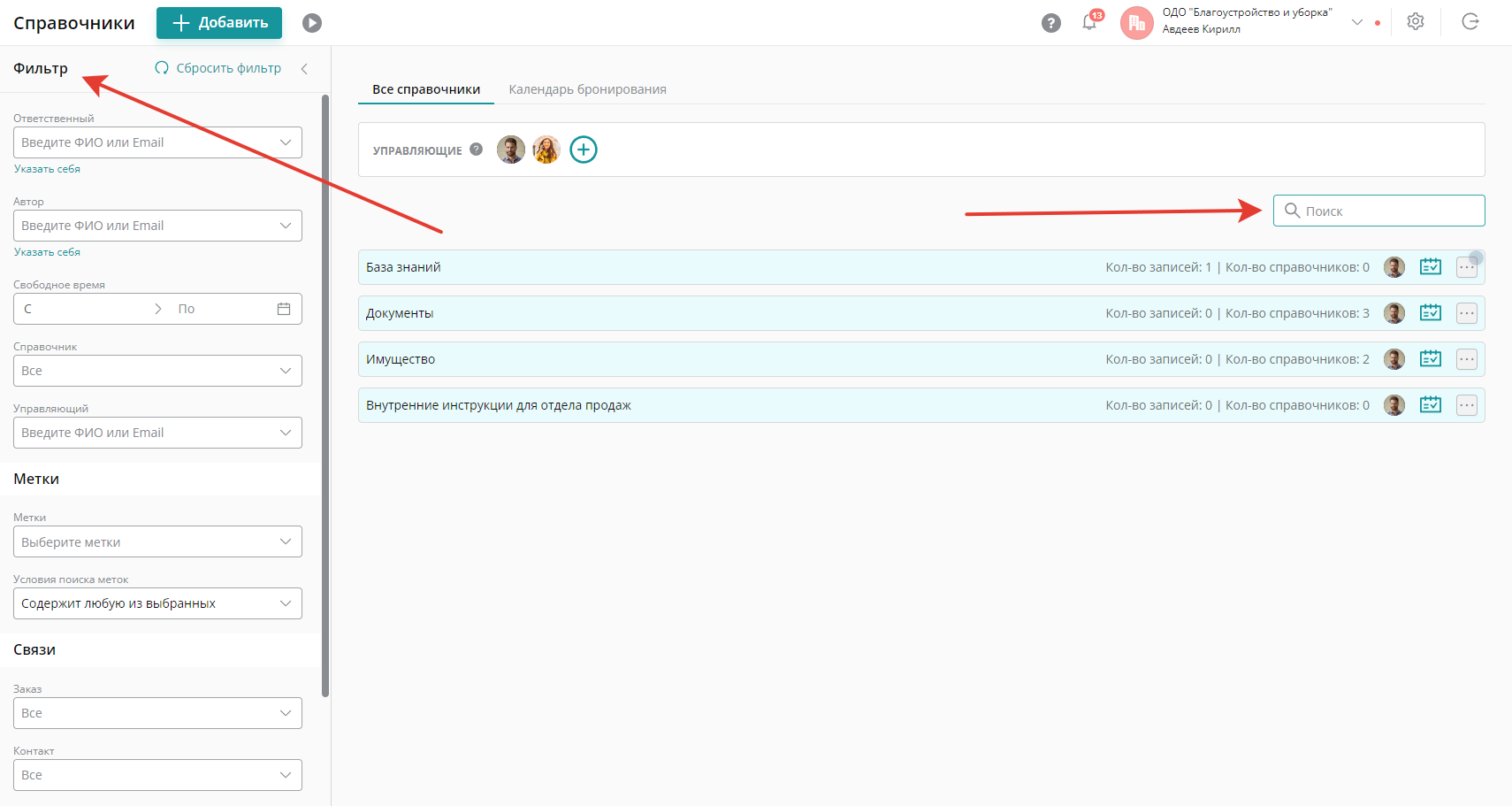Viewport: 1512px width, 806px height.
Task: Click the video tutorial play icon
Action: 312,23
